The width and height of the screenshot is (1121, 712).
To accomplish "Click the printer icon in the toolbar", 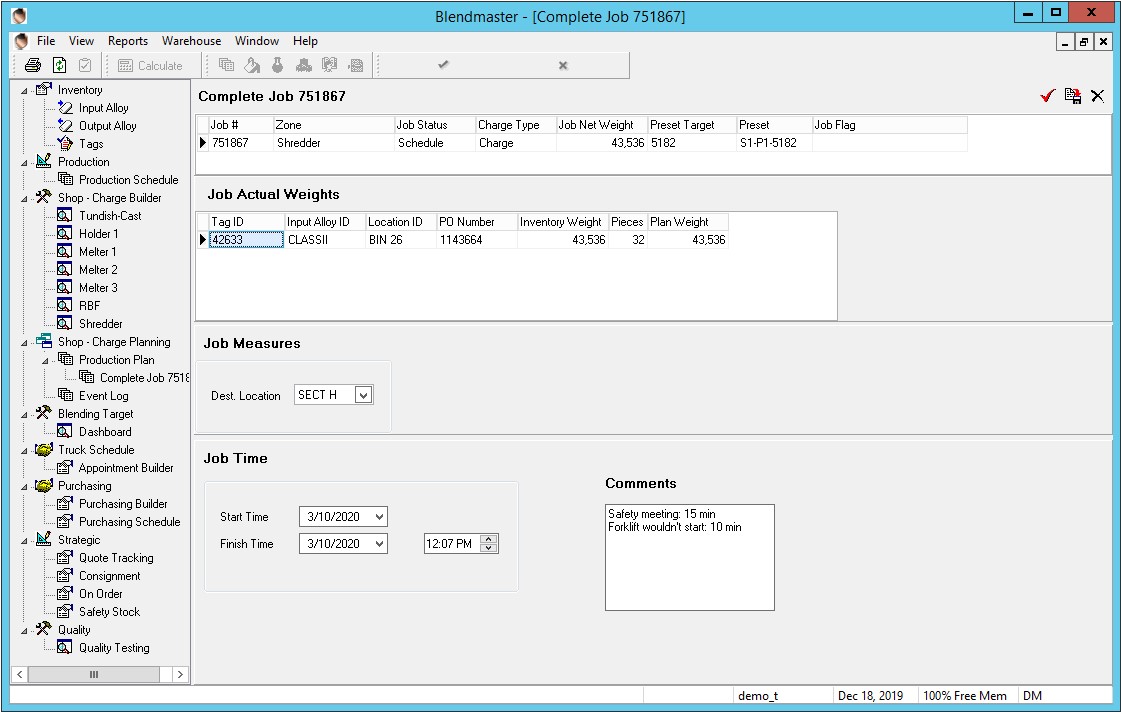I will 33,66.
